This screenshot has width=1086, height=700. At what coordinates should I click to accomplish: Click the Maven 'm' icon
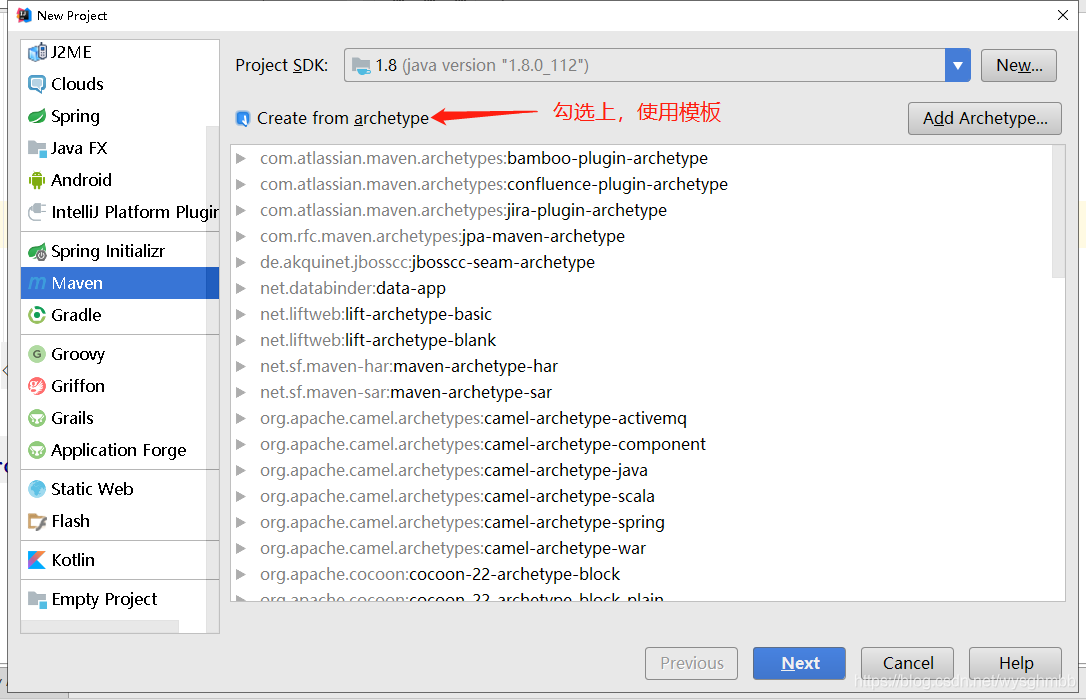37,284
